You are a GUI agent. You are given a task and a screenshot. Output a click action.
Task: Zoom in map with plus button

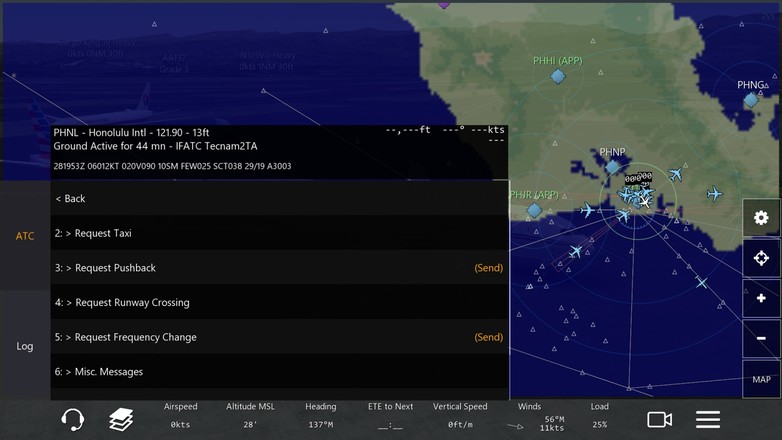click(x=761, y=298)
